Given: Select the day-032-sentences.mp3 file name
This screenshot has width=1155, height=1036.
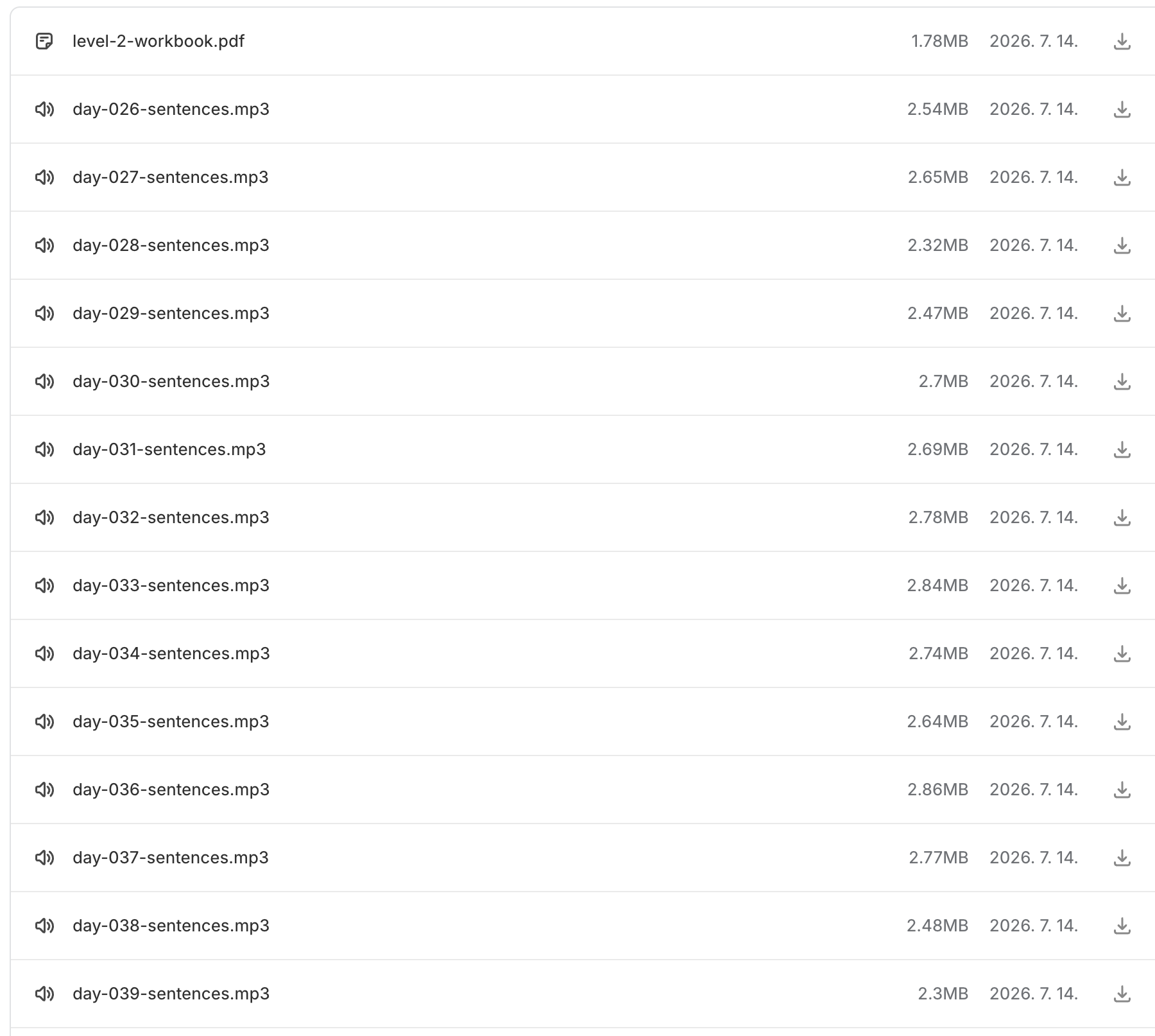Looking at the screenshot, I should (x=171, y=517).
